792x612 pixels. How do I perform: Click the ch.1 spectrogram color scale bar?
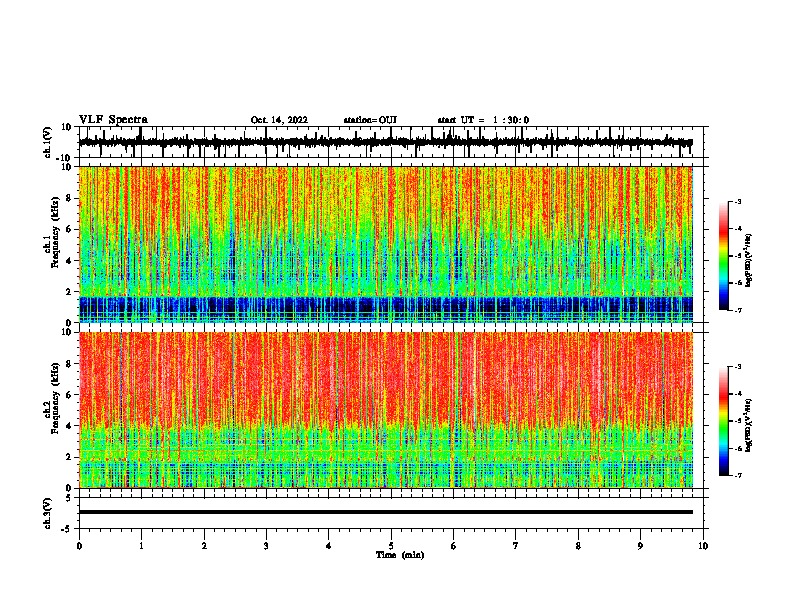[x=724, y=256]
